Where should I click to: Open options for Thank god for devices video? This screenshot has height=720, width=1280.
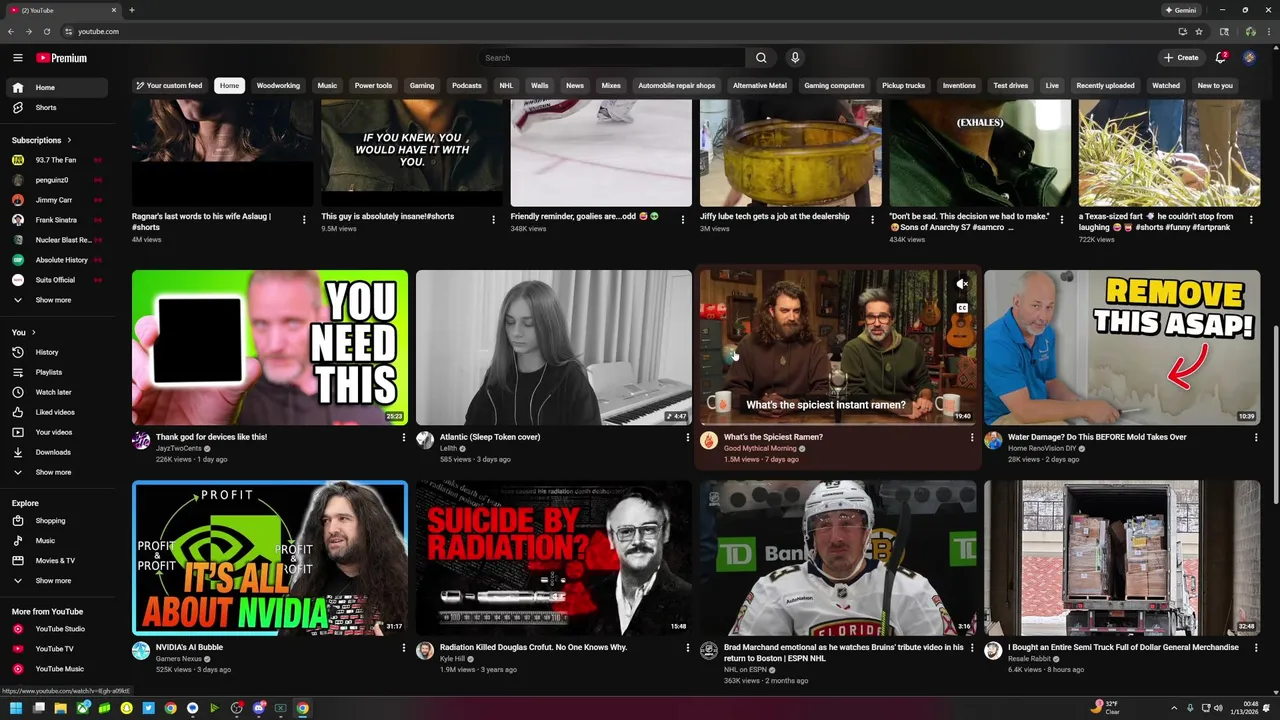tap(404, 438)
